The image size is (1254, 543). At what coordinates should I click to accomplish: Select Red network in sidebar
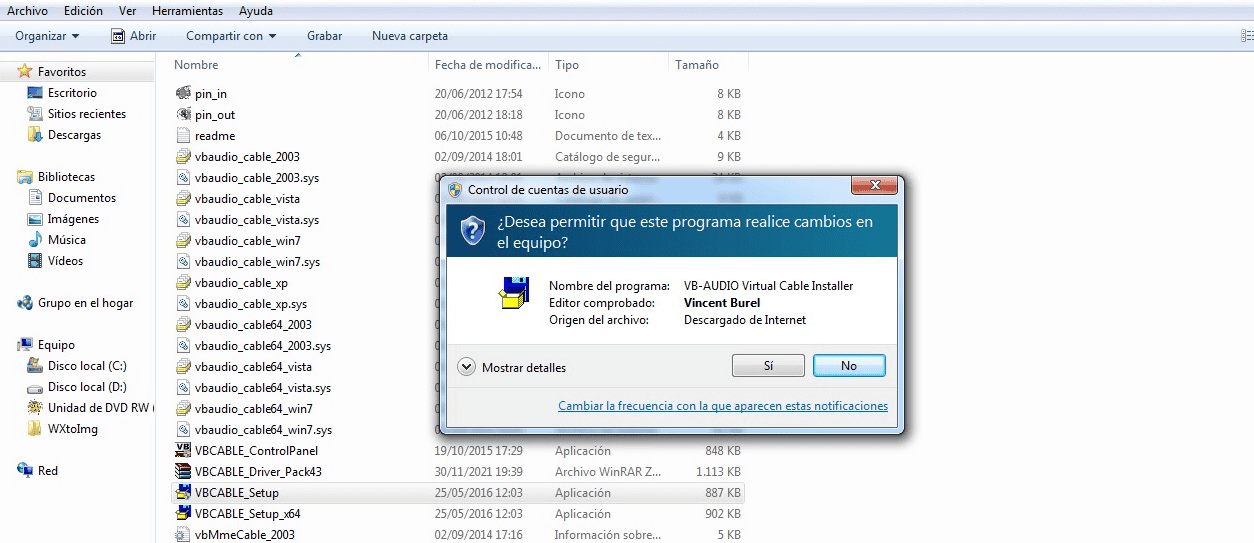point(48,471)
